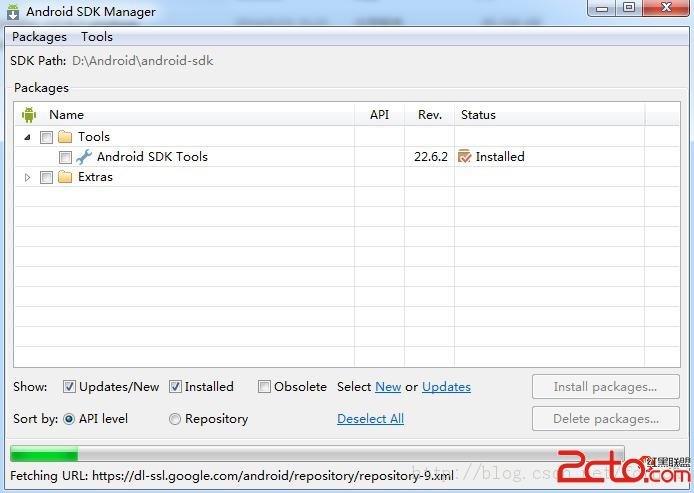Expand the Extras tree node
This screenshot has width=694, height=493.
[27, 177]
